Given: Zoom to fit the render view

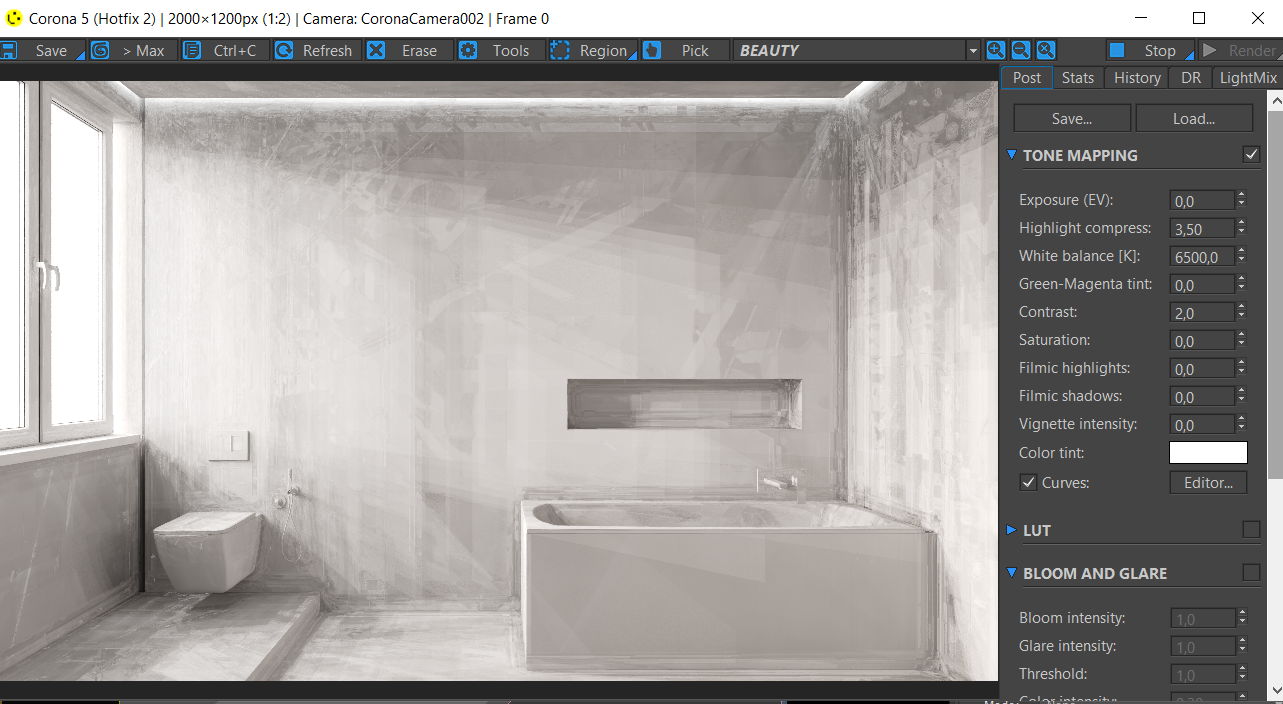Looking at the screenshot, I should [1046, 50].
